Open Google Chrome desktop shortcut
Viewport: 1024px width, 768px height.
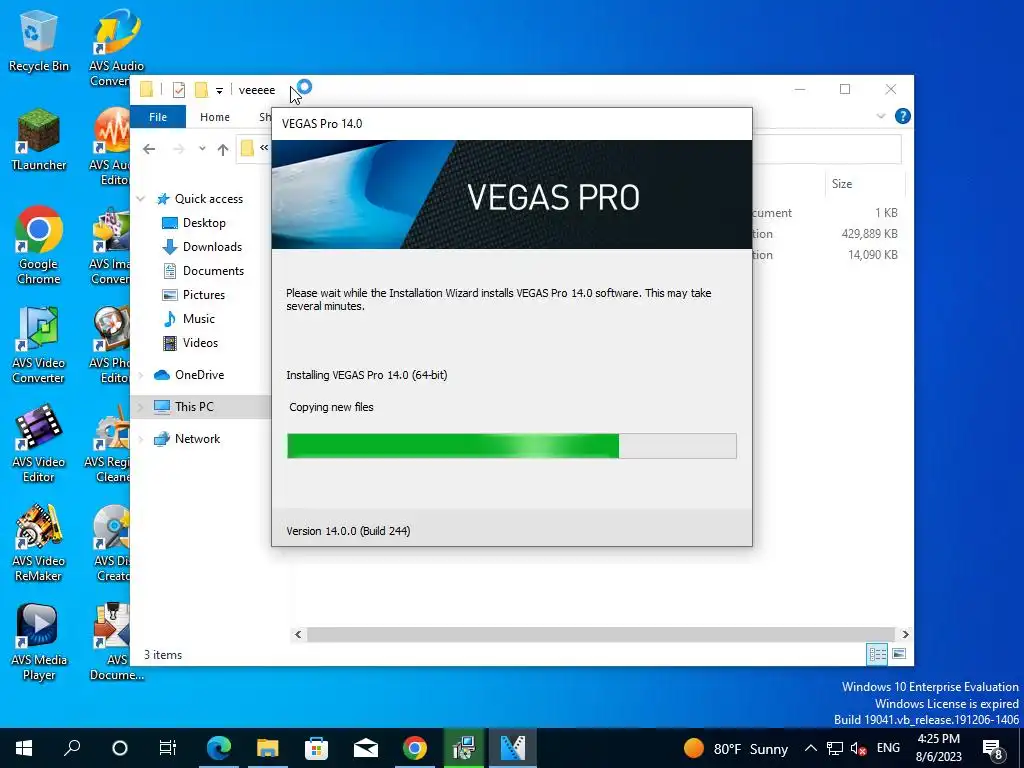39,246
